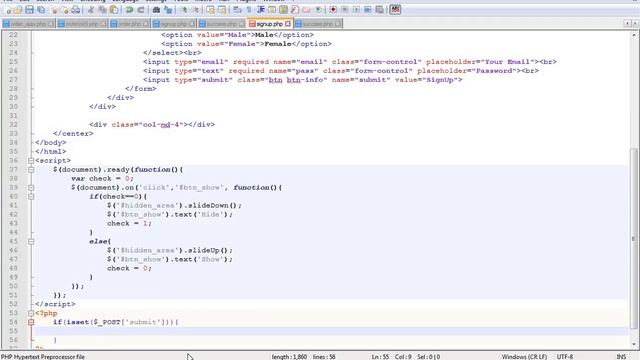
Task: Collapse document.ready function fold on line 37
Action: [x=31, y=170]
